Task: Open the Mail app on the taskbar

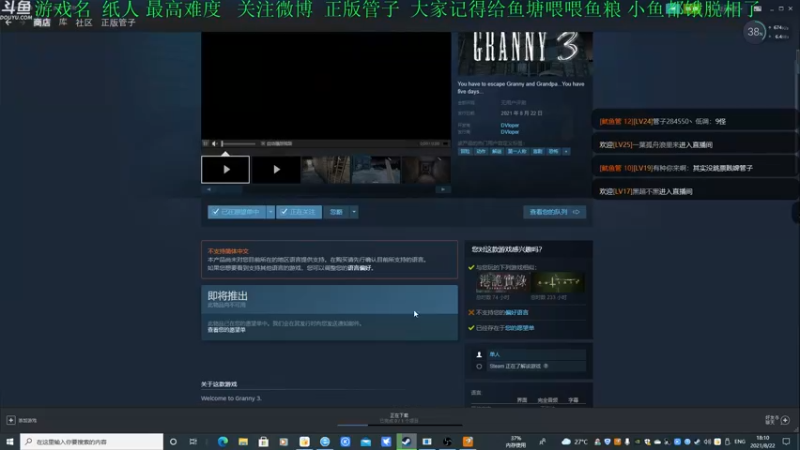Action: [366, 441]
